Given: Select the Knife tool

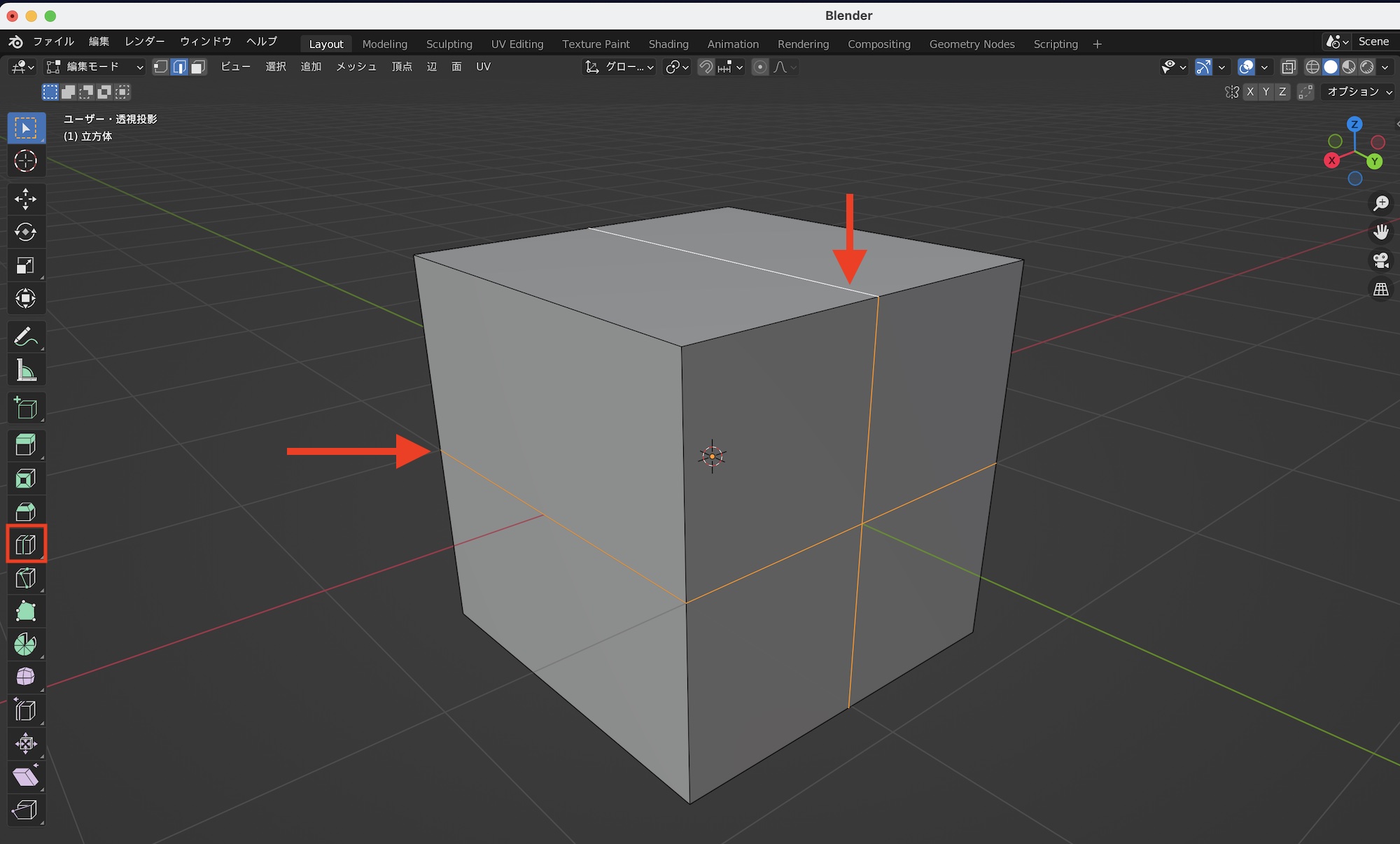Looking at the screenshot, I should (26, 578).
